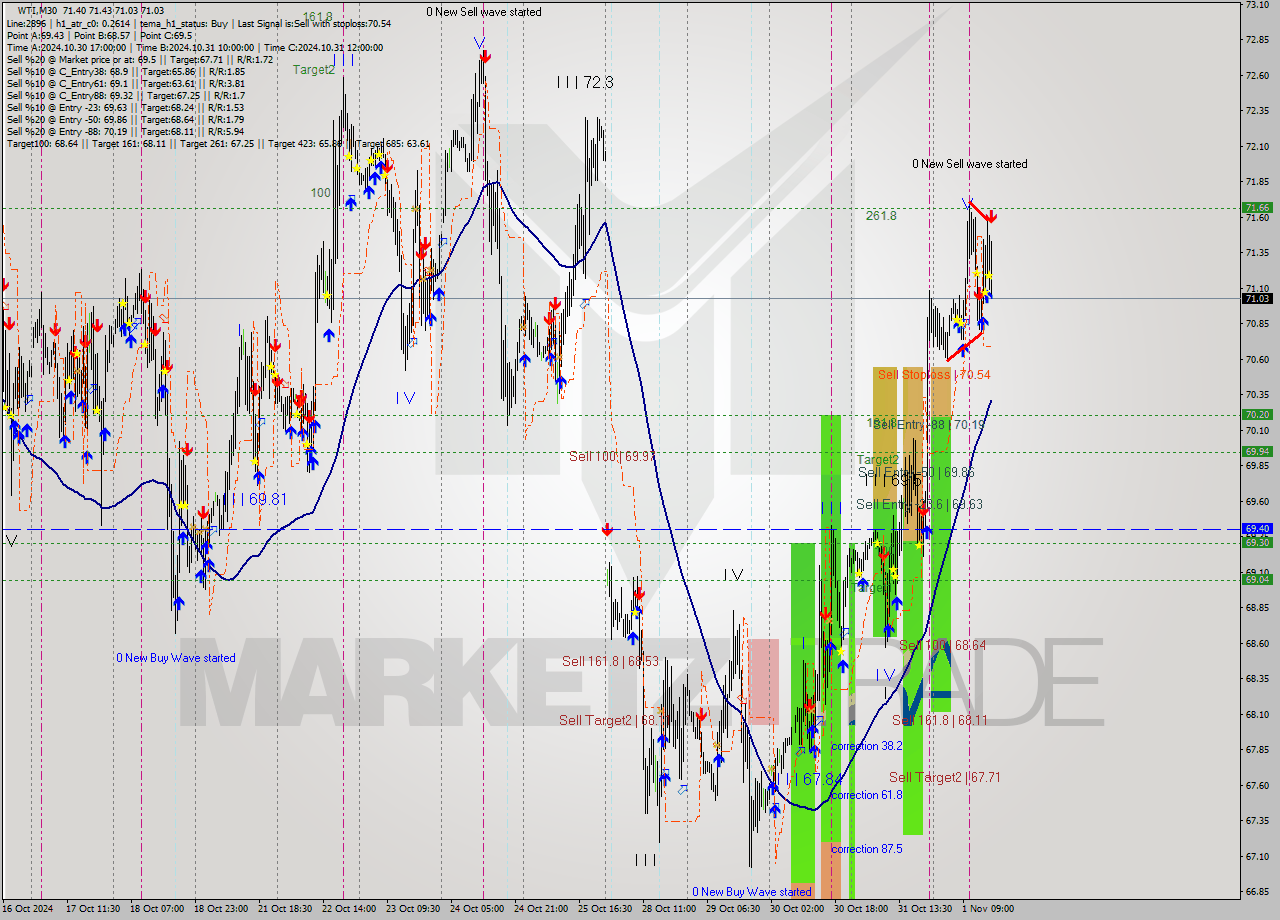This screenshot has width=1280, height=920.
Task: Click the '29 Oct 06:30' time label
Action: tap(733, 909)
